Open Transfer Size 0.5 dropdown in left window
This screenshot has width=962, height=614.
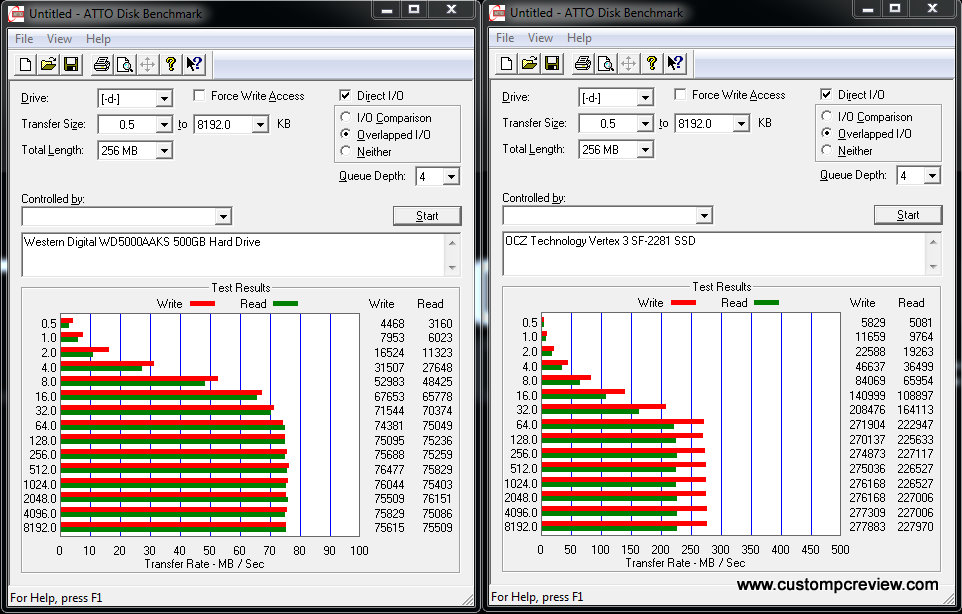click(x=164, y=125)
